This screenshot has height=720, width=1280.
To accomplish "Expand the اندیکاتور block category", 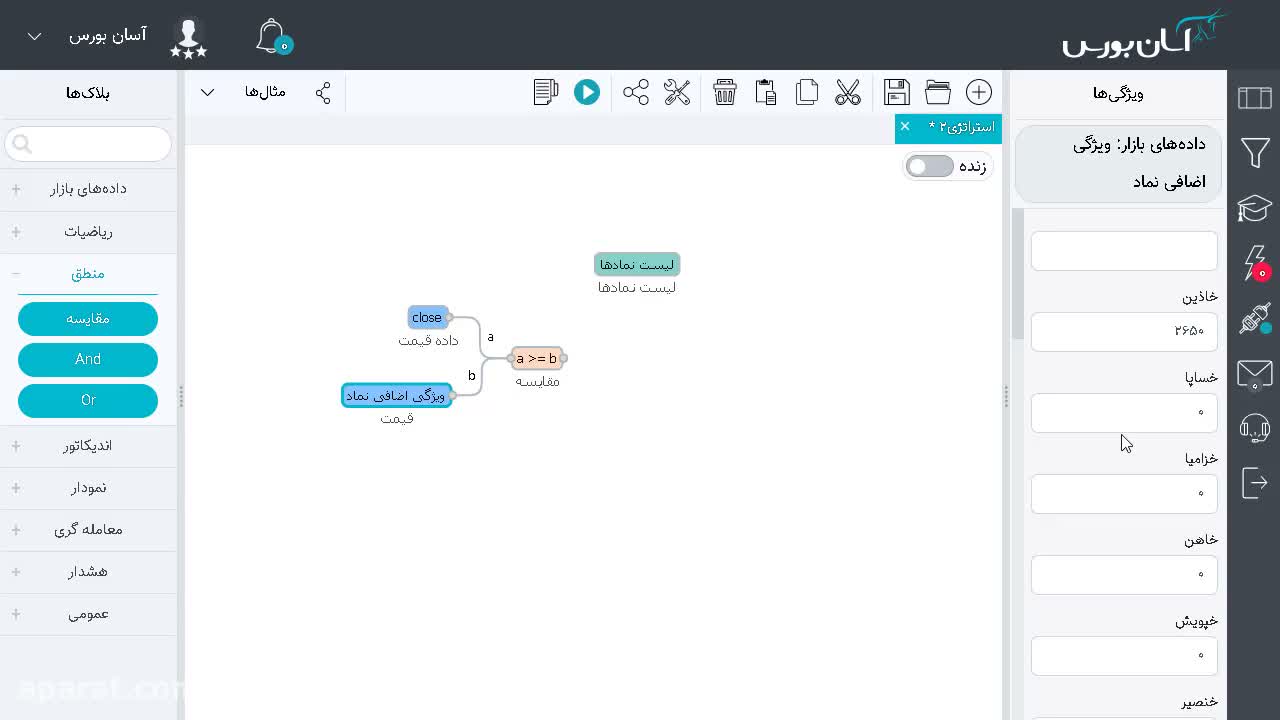I will click(88, 445).
